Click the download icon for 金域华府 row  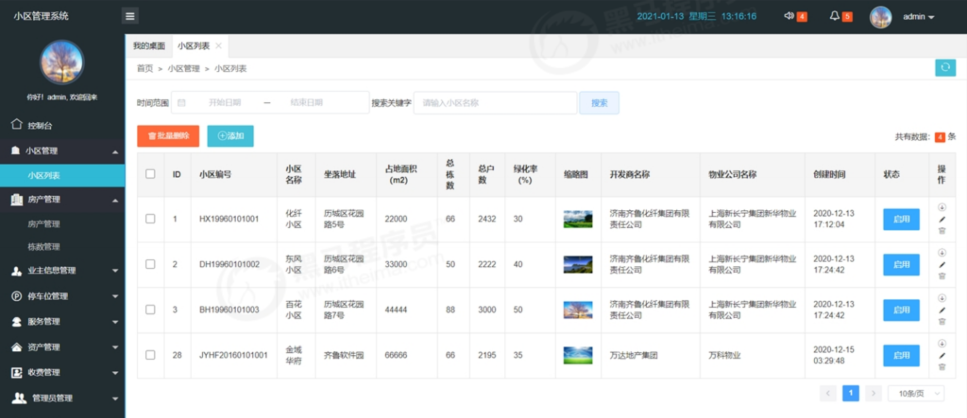pyautogui.click(x=942, y=343)
